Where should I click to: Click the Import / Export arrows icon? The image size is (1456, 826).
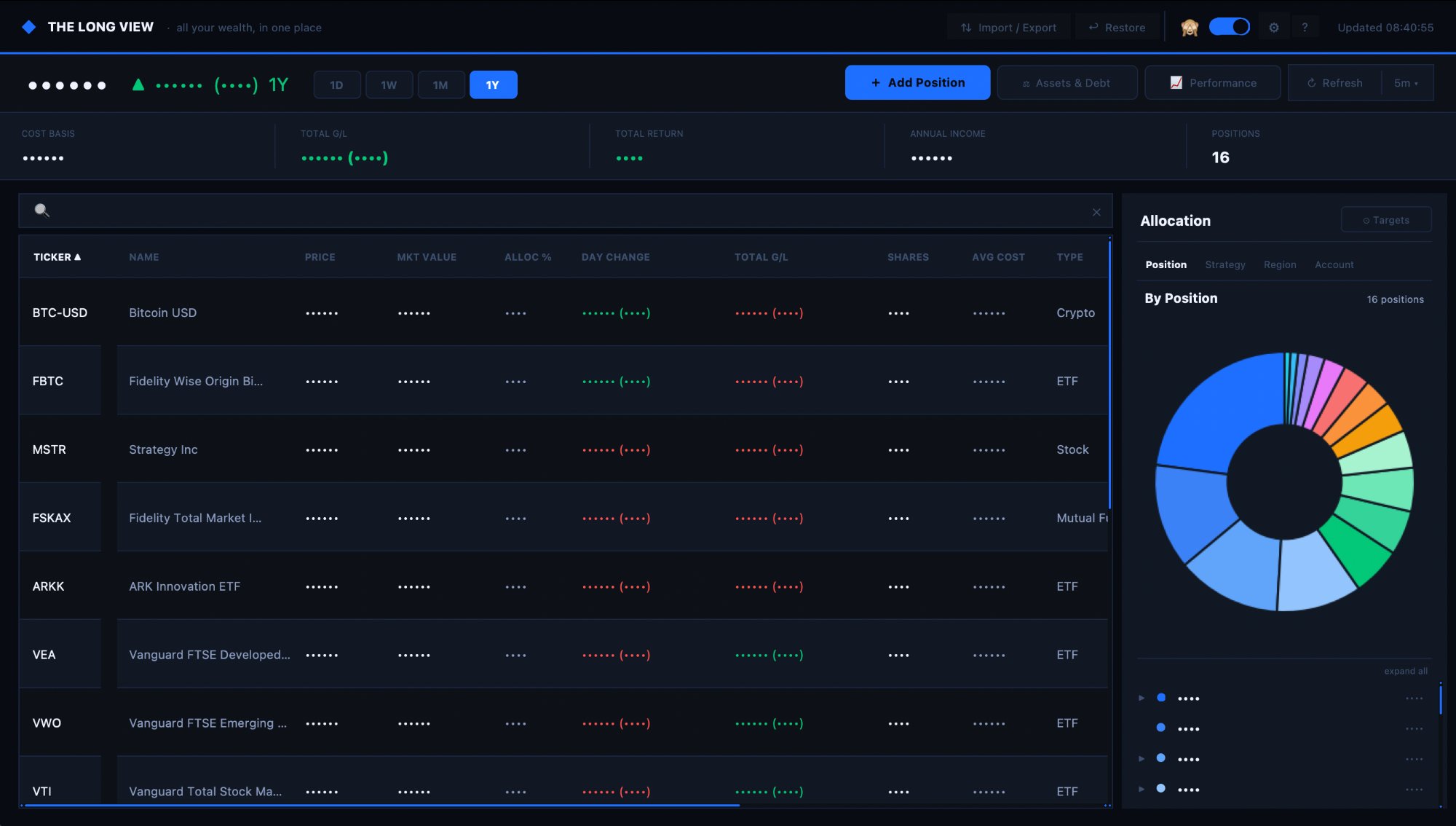pyautogui.click(x=965, y=27)
